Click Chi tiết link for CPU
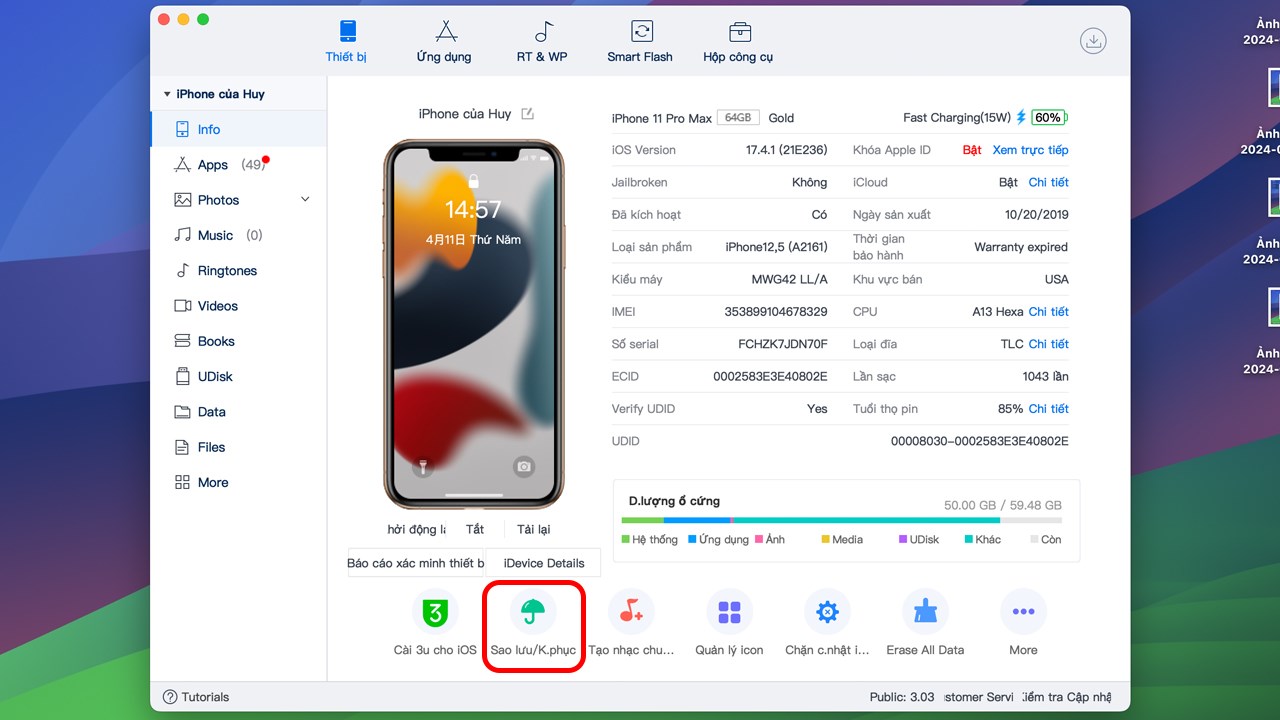The image size is (1280, 720). [x=1048, y=312]
